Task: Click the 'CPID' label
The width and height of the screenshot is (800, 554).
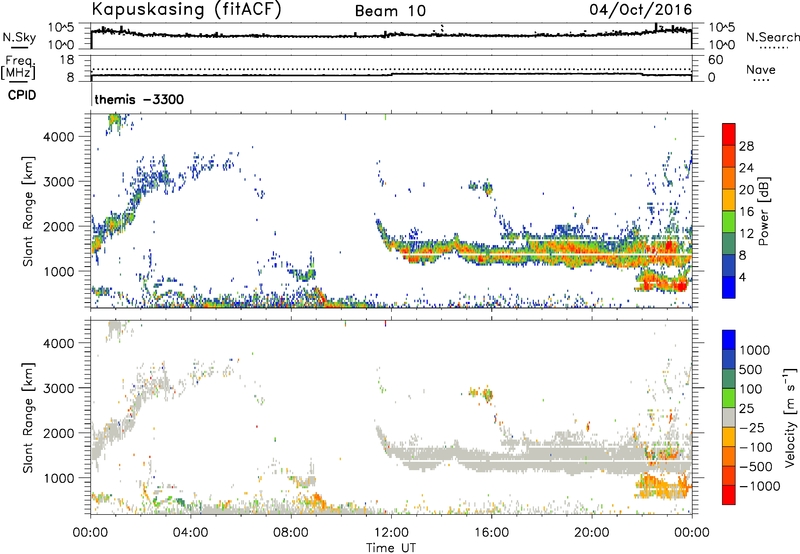Action: (22, 95)
